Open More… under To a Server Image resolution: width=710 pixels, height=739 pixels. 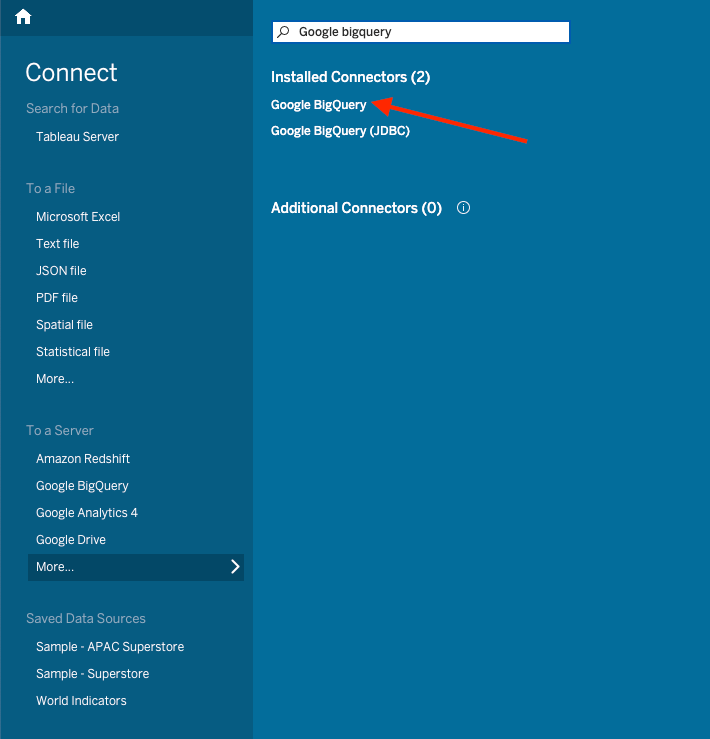[136, 567]
